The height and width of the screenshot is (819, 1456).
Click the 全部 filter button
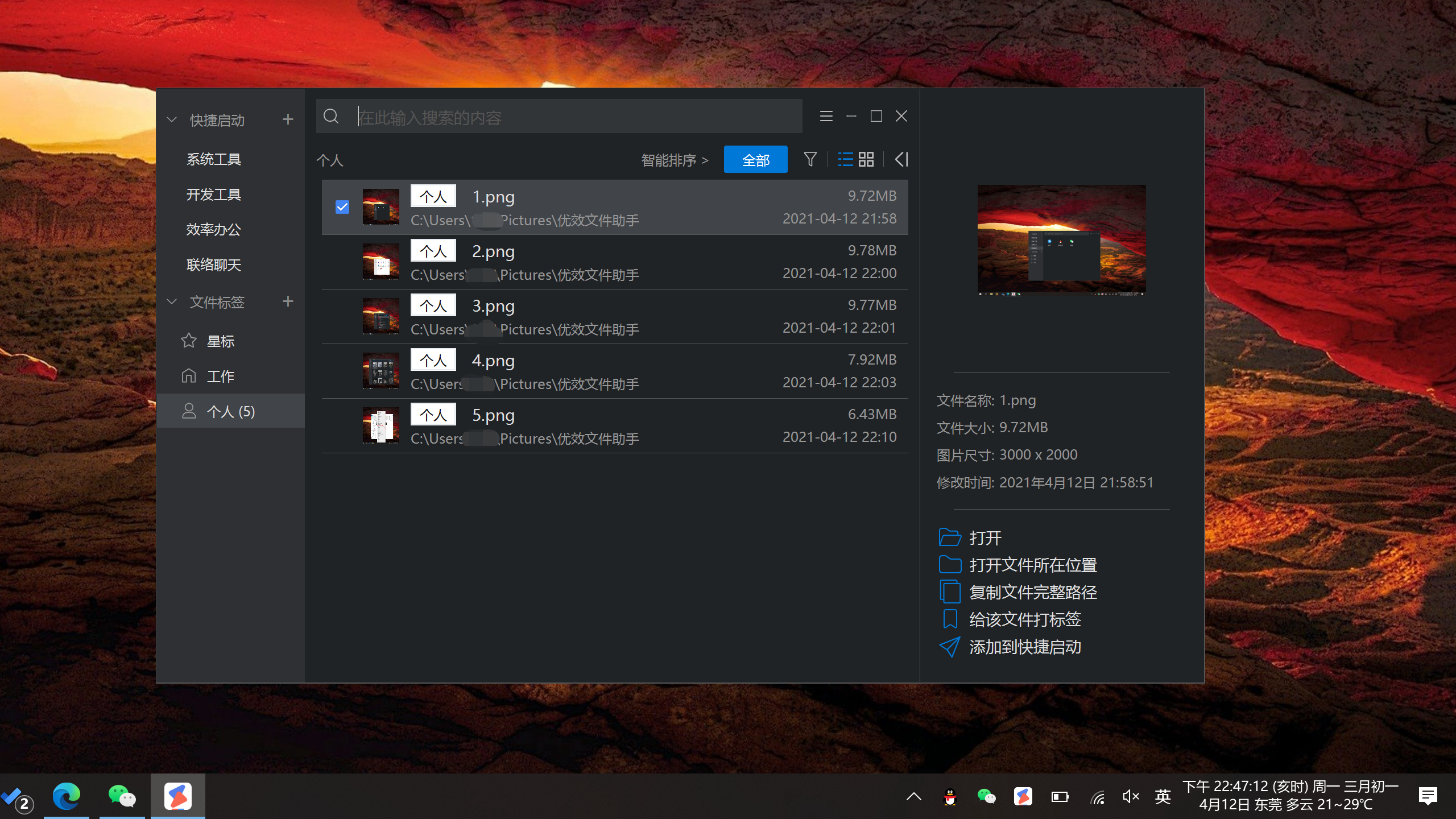755,159
